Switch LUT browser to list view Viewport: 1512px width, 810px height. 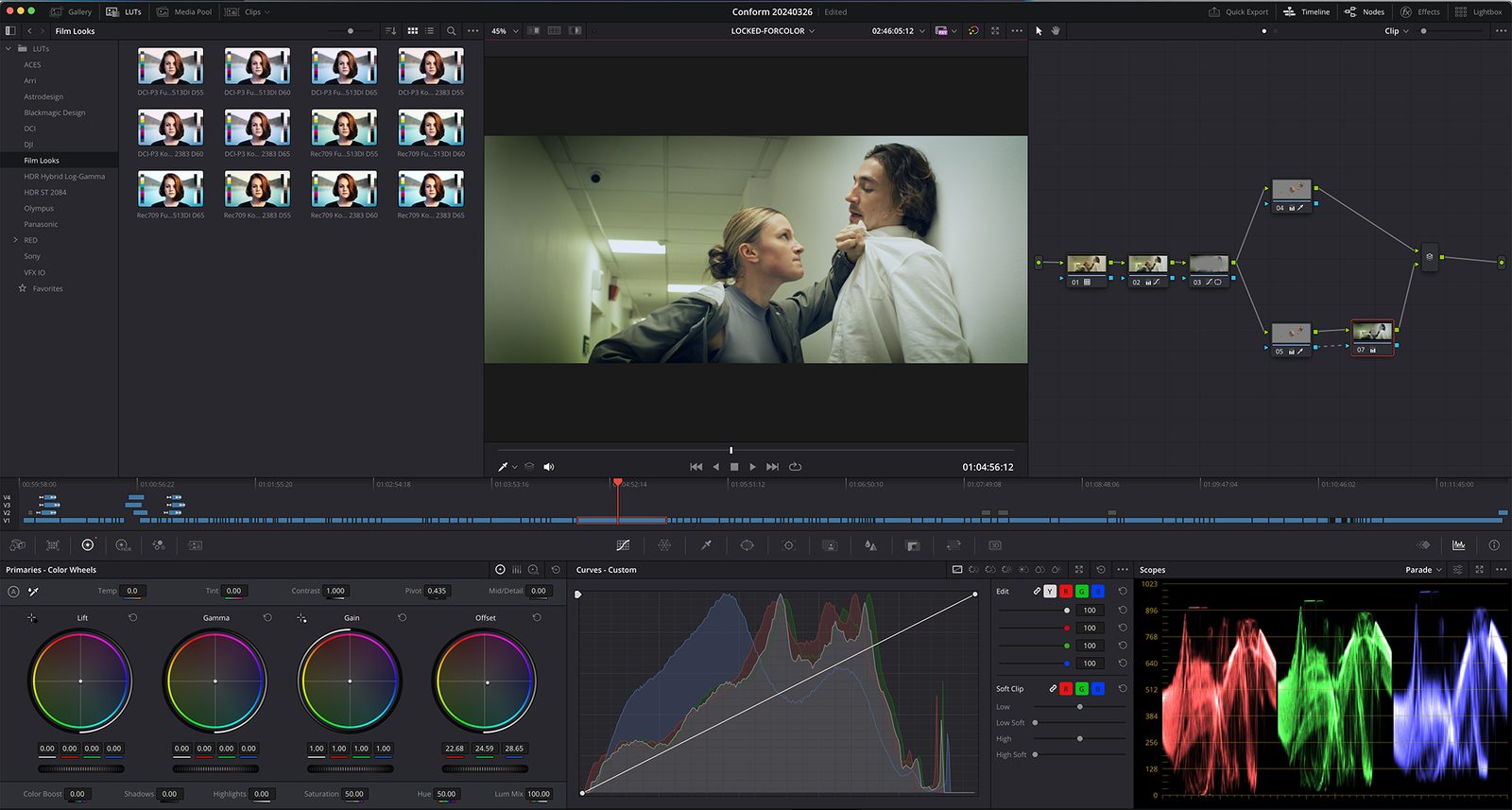tap(430, 31)
